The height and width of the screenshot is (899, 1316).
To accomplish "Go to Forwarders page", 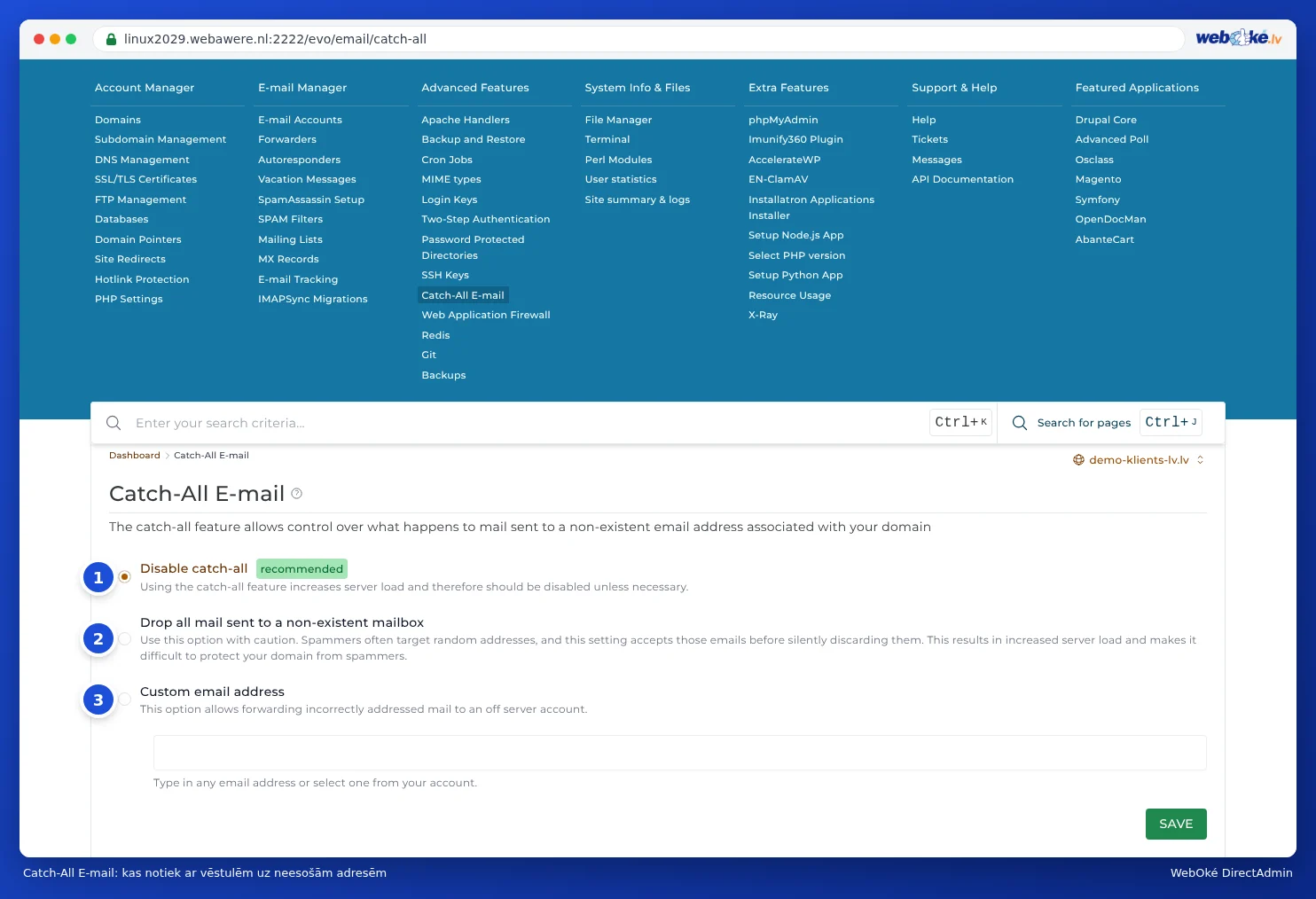I will 287,139.
